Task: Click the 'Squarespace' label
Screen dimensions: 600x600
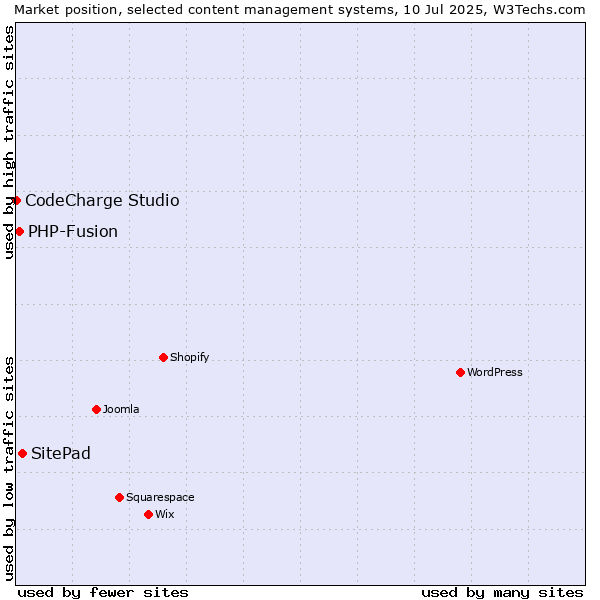Action: [x=160, y=497]
